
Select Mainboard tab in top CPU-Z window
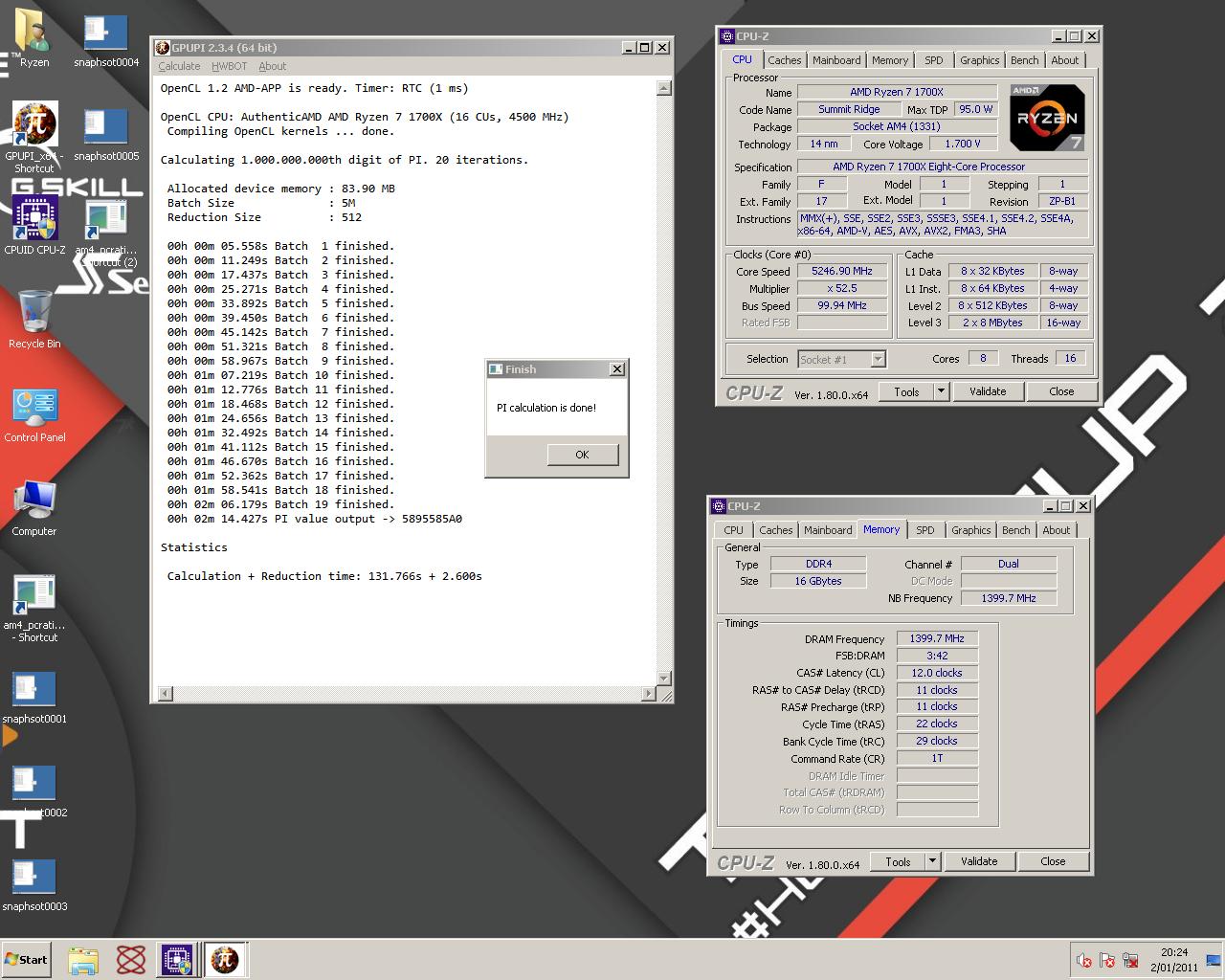click(836, 60)
